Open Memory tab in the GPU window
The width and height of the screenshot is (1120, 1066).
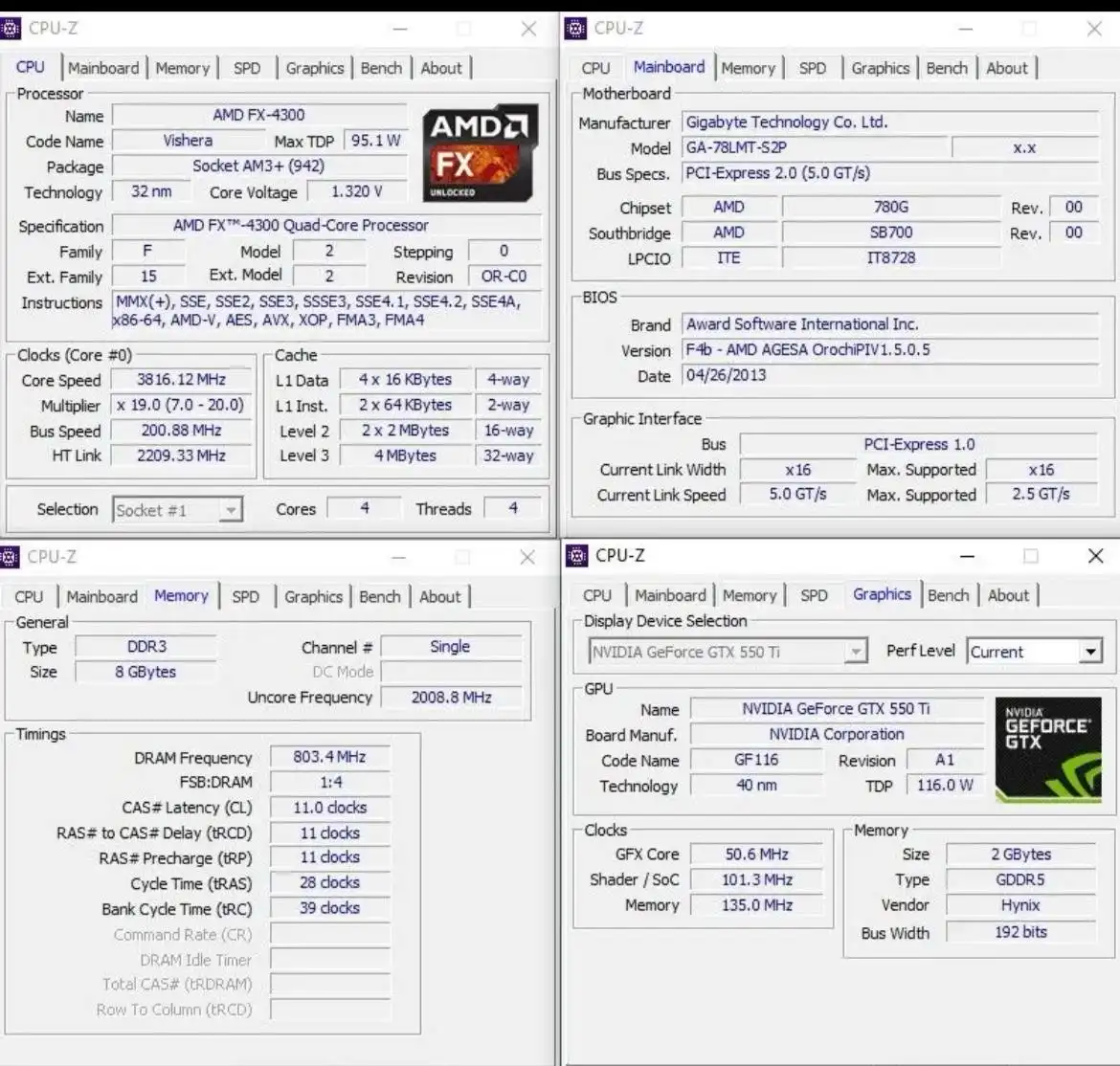pyautogui.click(x=749, y=595)
